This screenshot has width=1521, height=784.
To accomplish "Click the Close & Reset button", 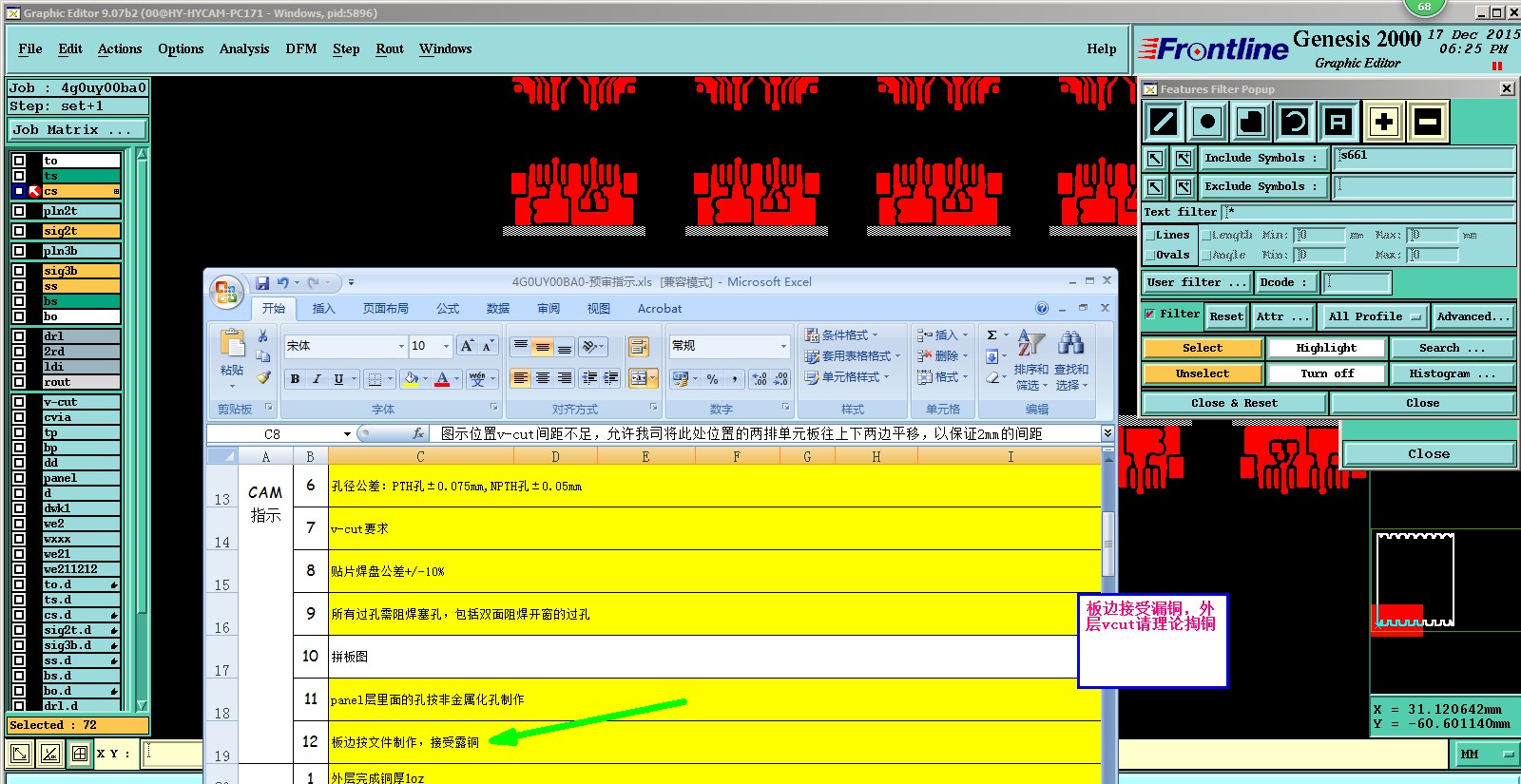I will [x=1234, y=403].
